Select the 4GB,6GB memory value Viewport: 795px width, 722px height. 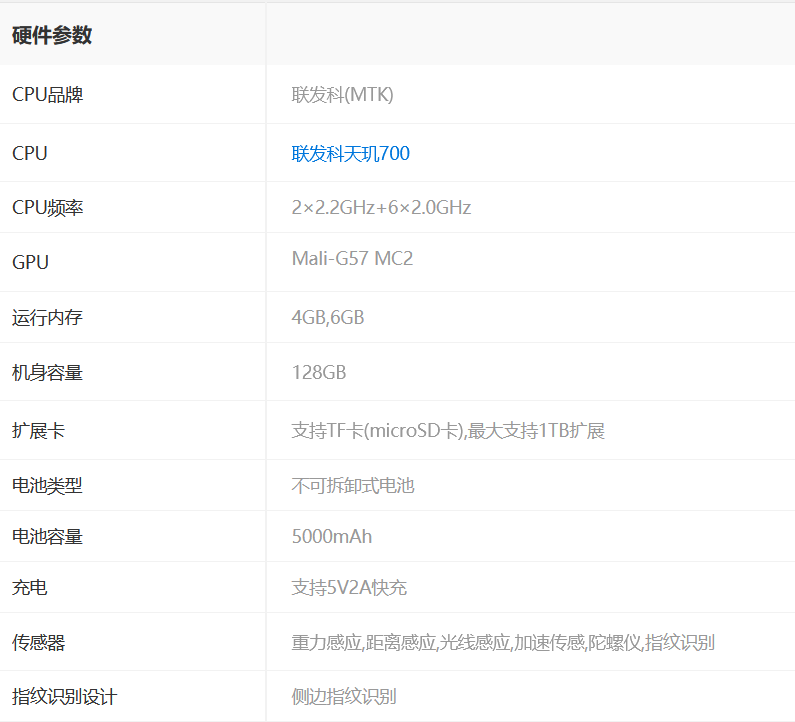click(328, 318)
